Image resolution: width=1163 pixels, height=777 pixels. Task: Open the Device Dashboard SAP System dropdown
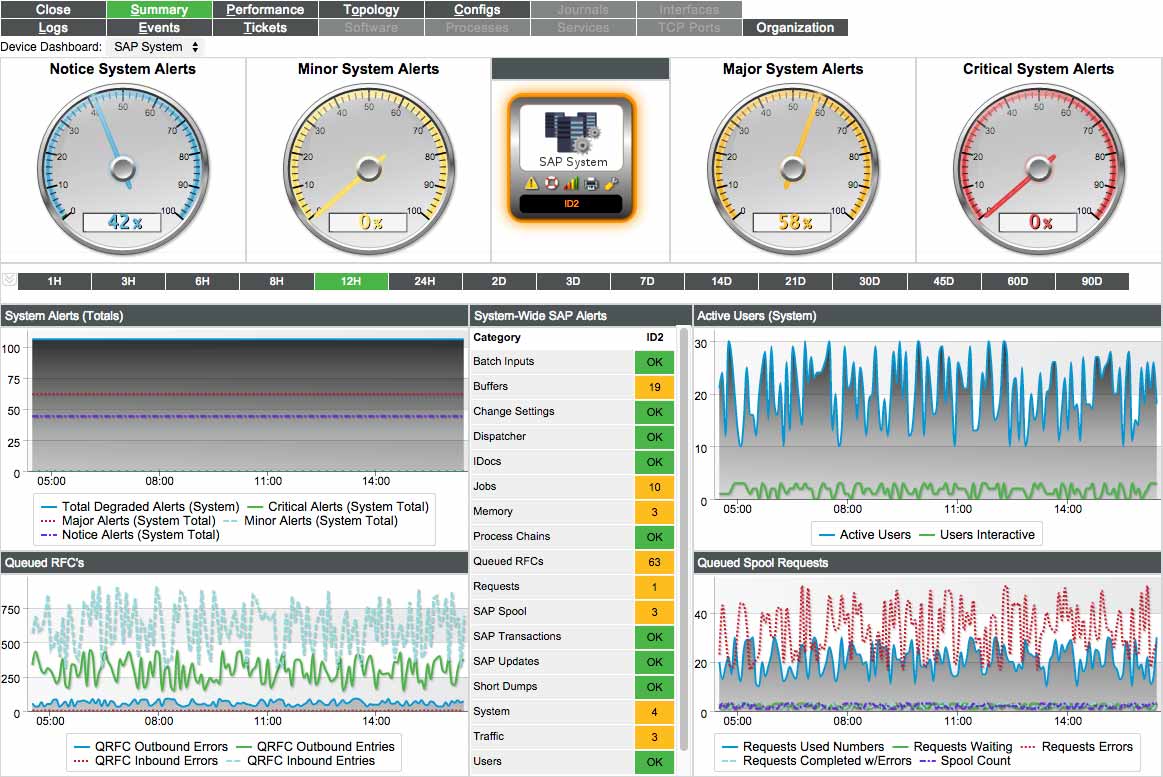[156, 47]
